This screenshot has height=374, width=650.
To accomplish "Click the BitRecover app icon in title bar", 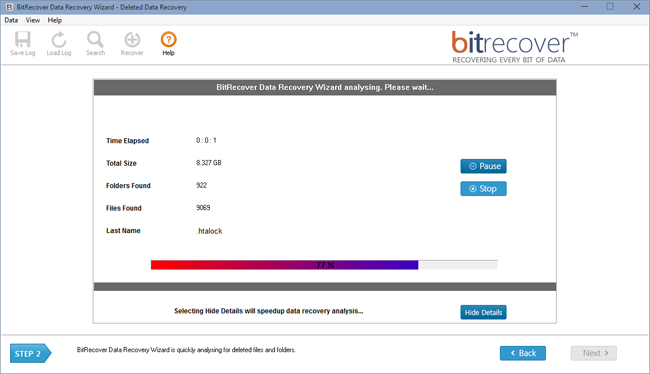I will pyautogui.click(x=9, y=7).
